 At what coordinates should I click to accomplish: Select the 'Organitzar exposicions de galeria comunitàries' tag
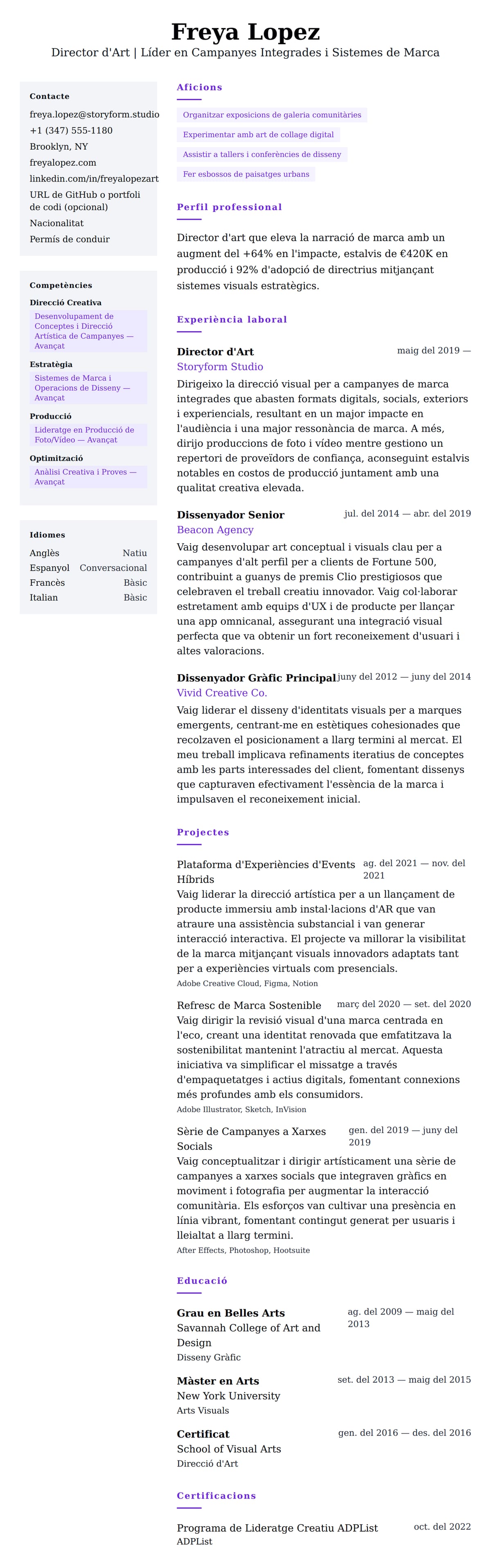pos(272,115)
